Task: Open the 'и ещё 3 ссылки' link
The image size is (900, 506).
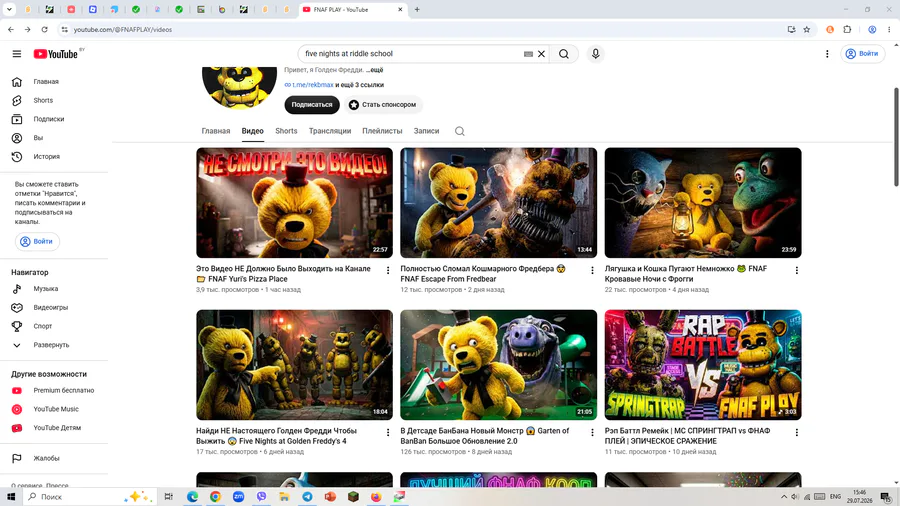Action: 360,85
